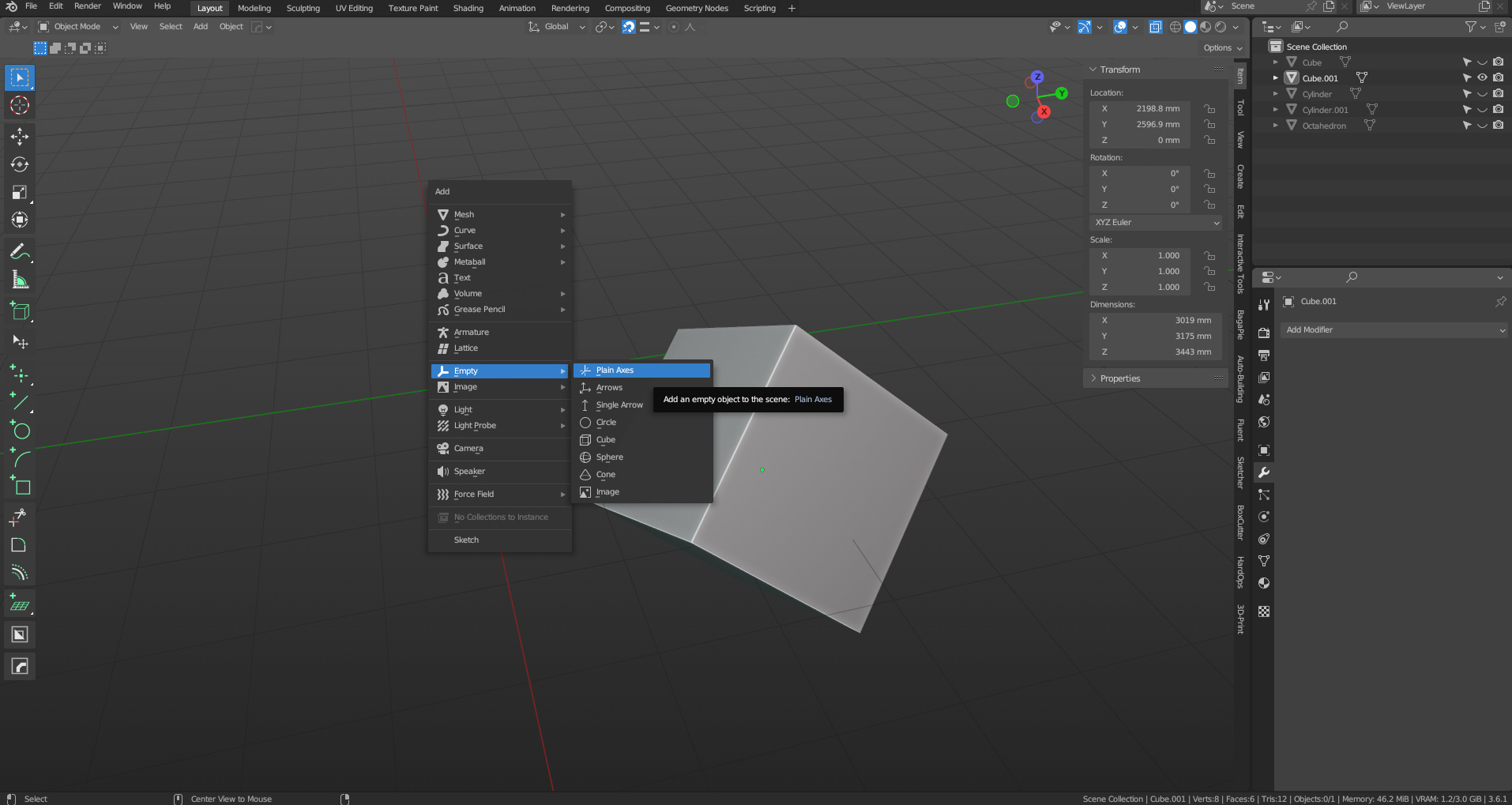Open the Modifier properties wrench tab
The image size is (1512, 805).
coord(1264,472)
